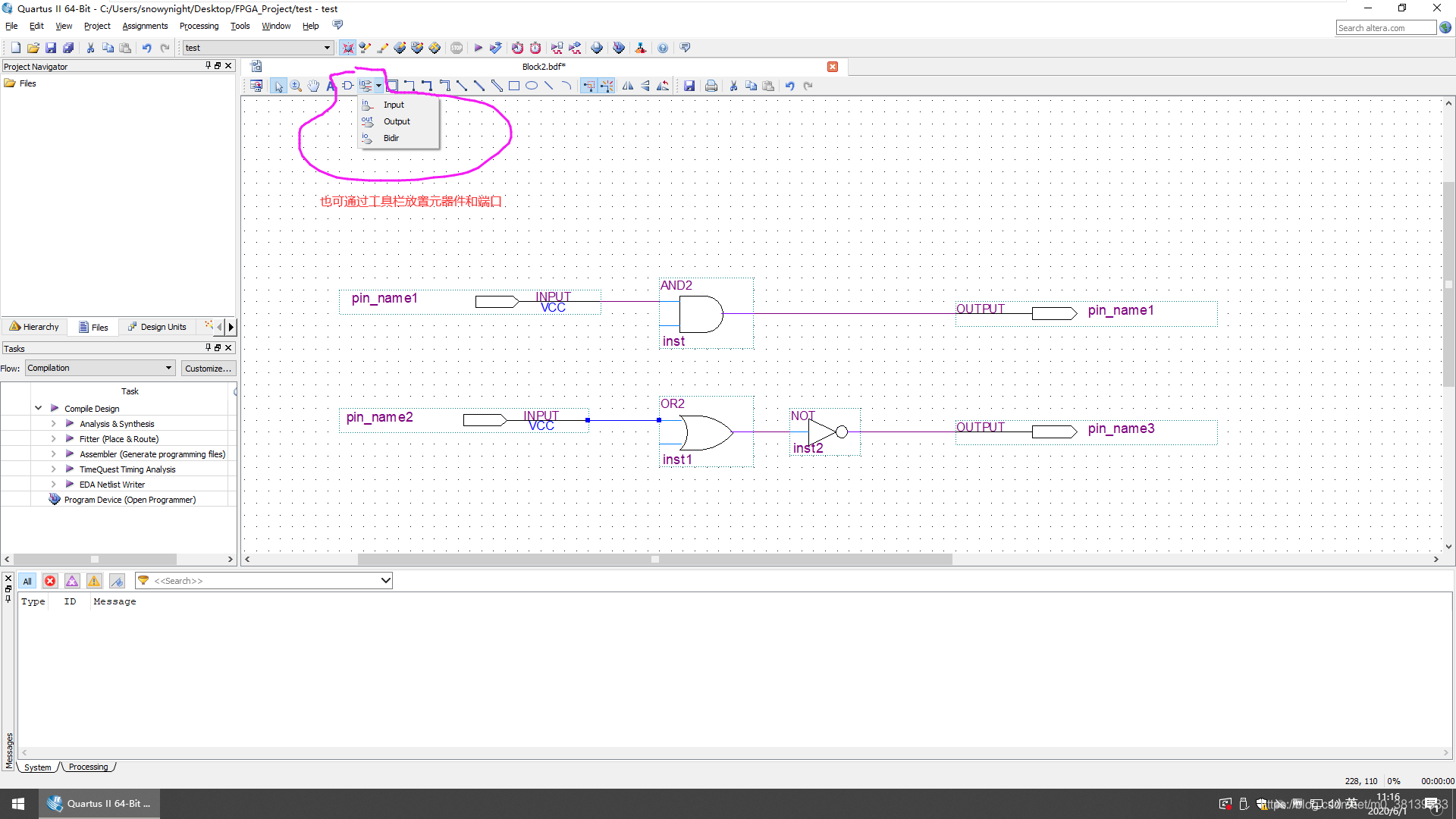Open the Compilation flow dropdown
1456x819 pixels.
click(x=100, y=368)
